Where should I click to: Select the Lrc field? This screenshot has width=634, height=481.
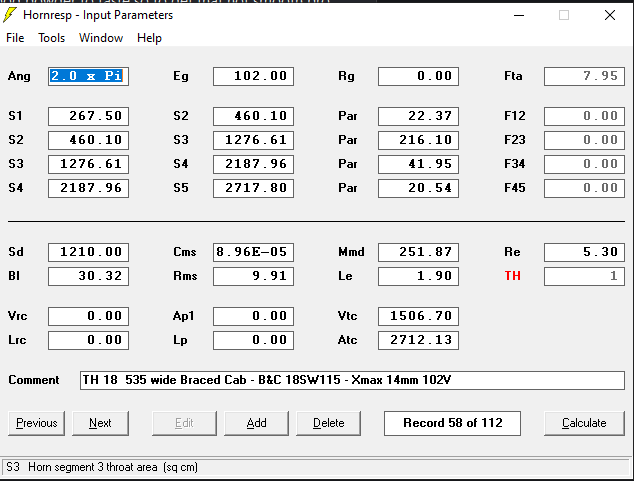89,340
